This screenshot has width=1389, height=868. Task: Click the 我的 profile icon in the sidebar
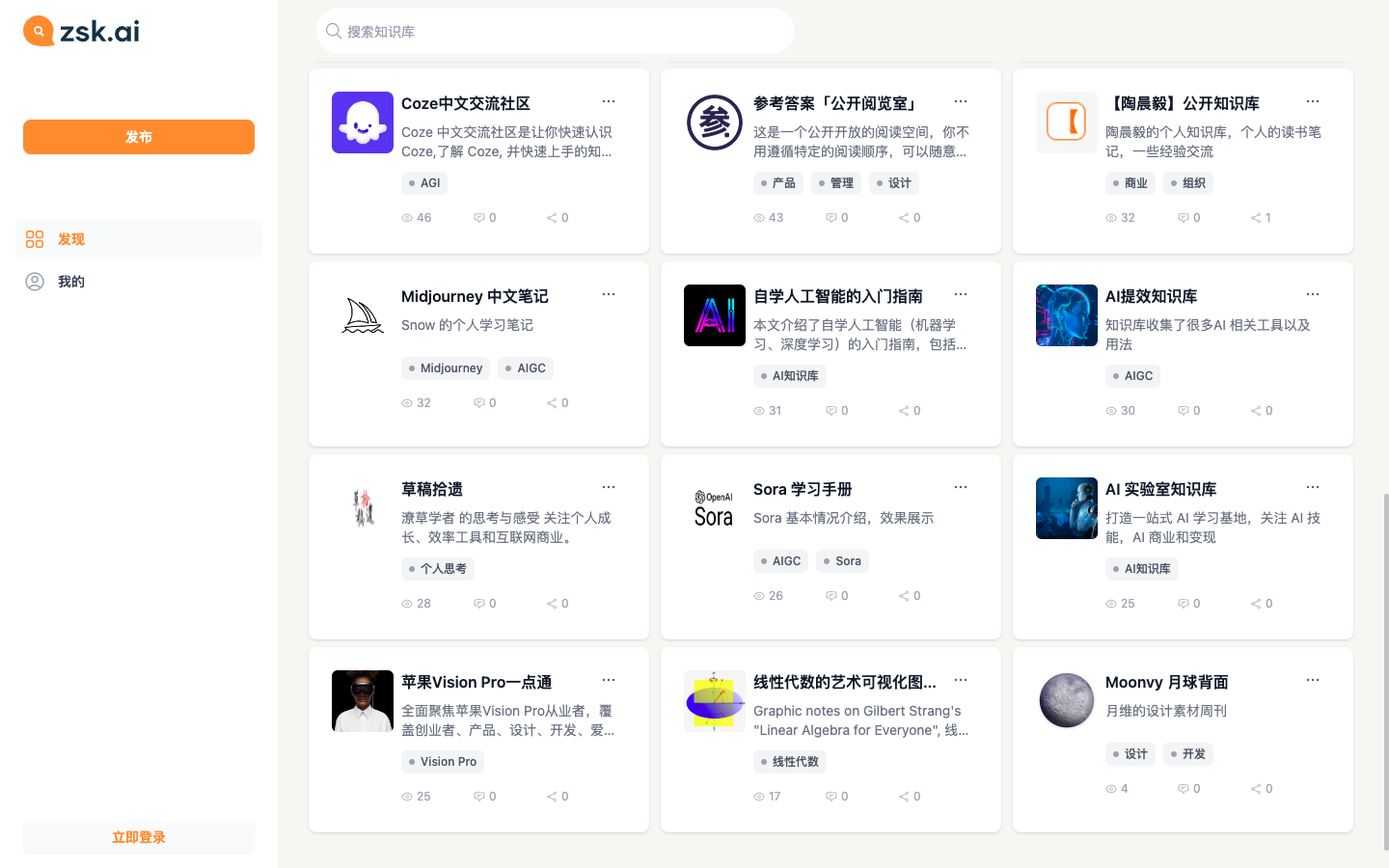(x=34, y=281)
